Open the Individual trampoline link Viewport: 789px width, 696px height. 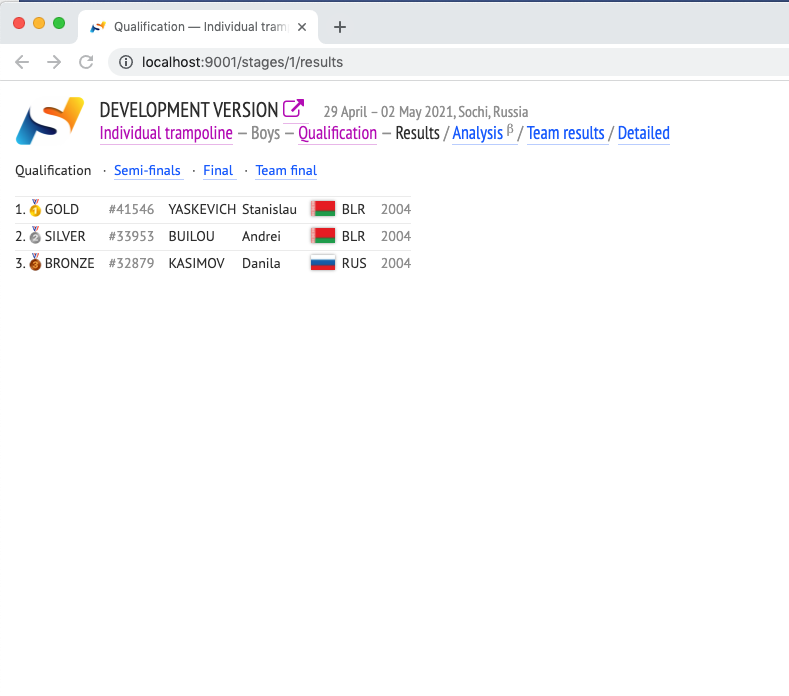click(166, 133)
